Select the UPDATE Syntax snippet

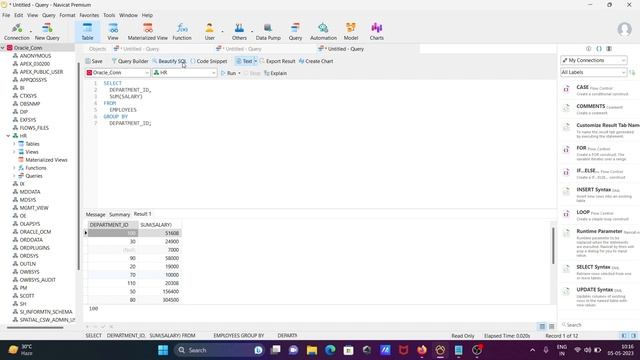pyautogui.click(x=598, y=297)
